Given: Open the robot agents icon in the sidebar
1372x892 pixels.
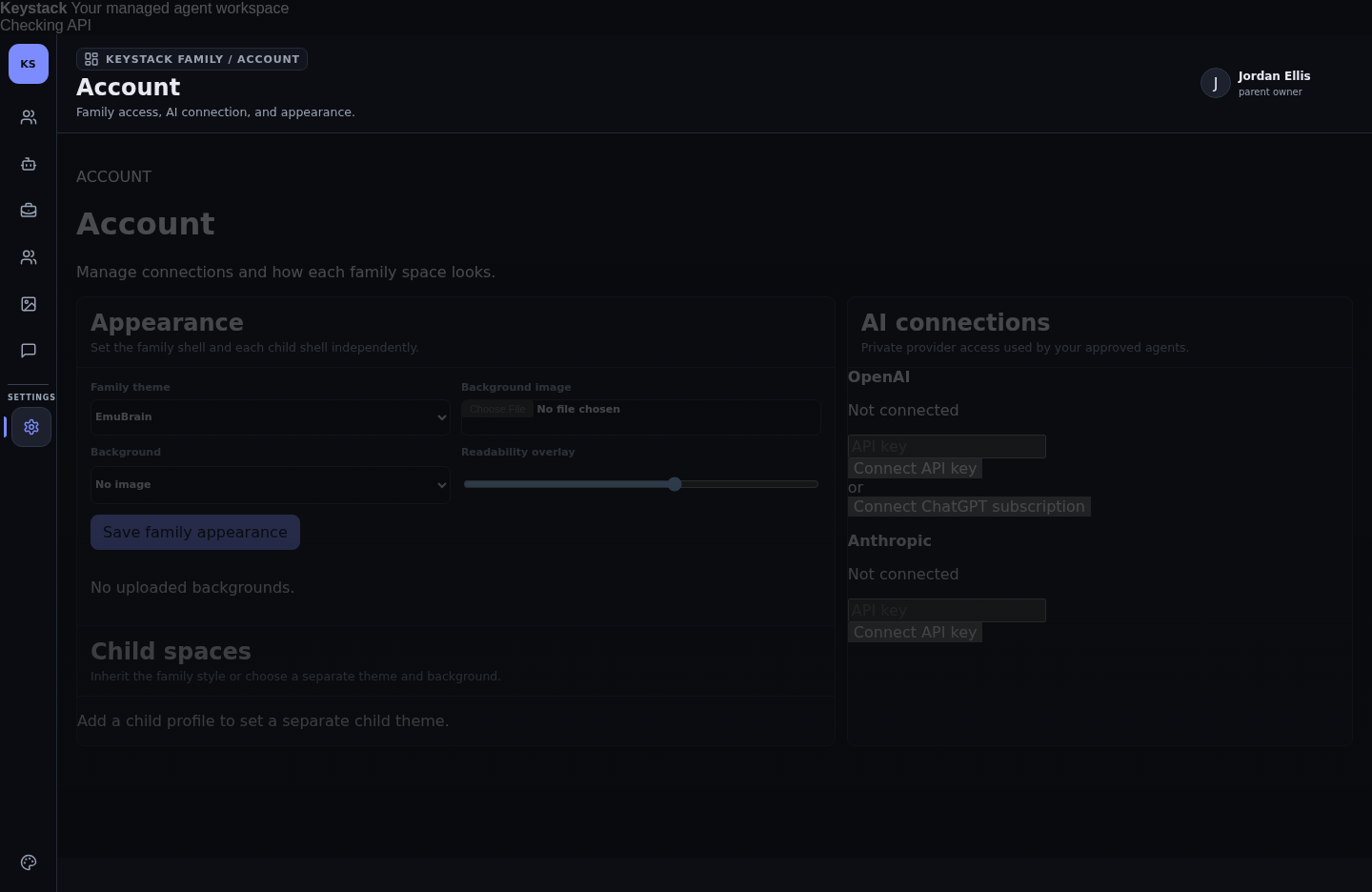Looking at the screenshot, I should coord(29,164).
